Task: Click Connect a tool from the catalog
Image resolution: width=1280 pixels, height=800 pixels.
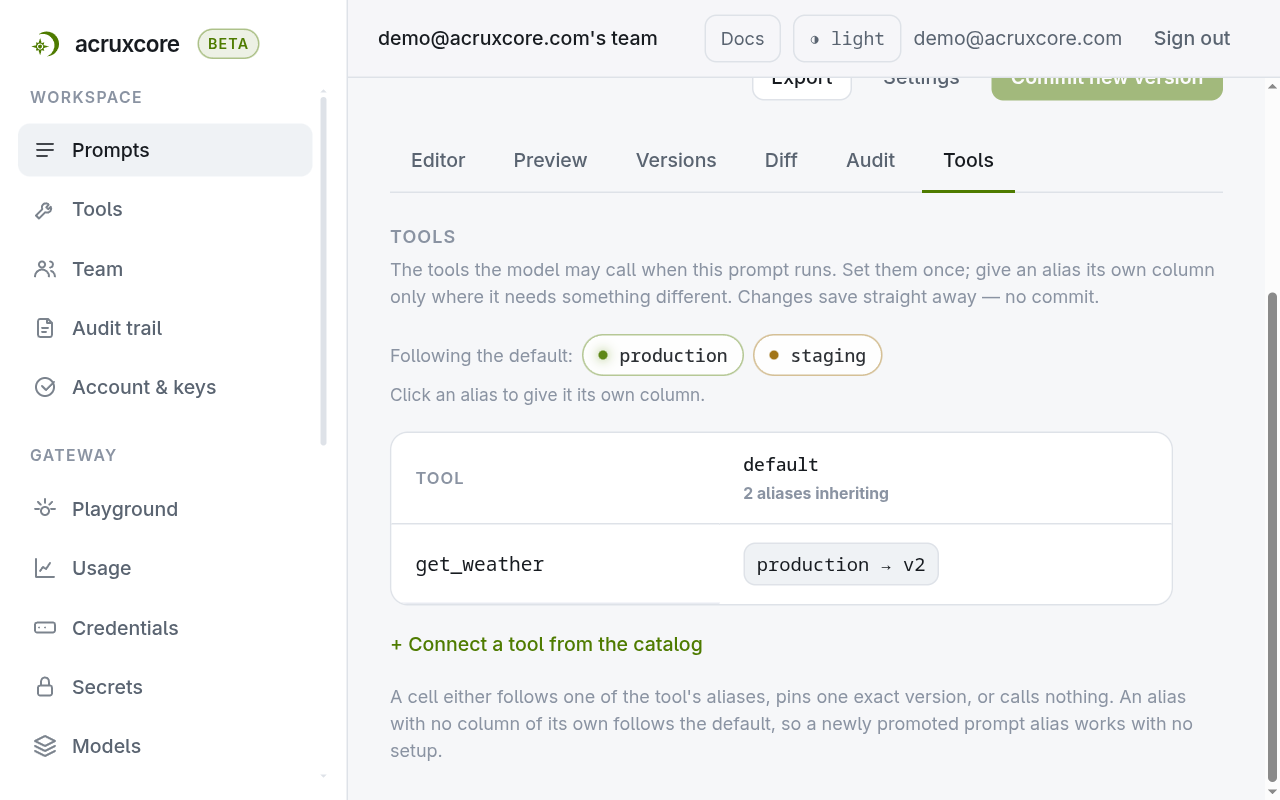Action: coord(546,644)
